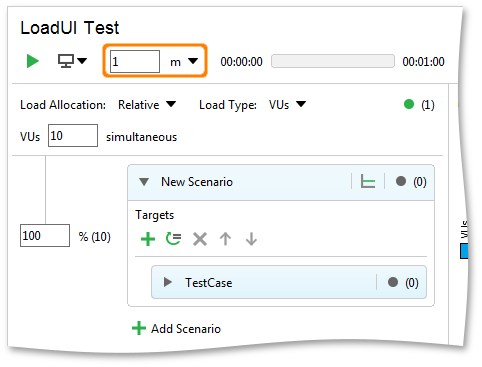Screen dimensions: 482x367
Task: Remove target with the X icon
Action: 200,239
